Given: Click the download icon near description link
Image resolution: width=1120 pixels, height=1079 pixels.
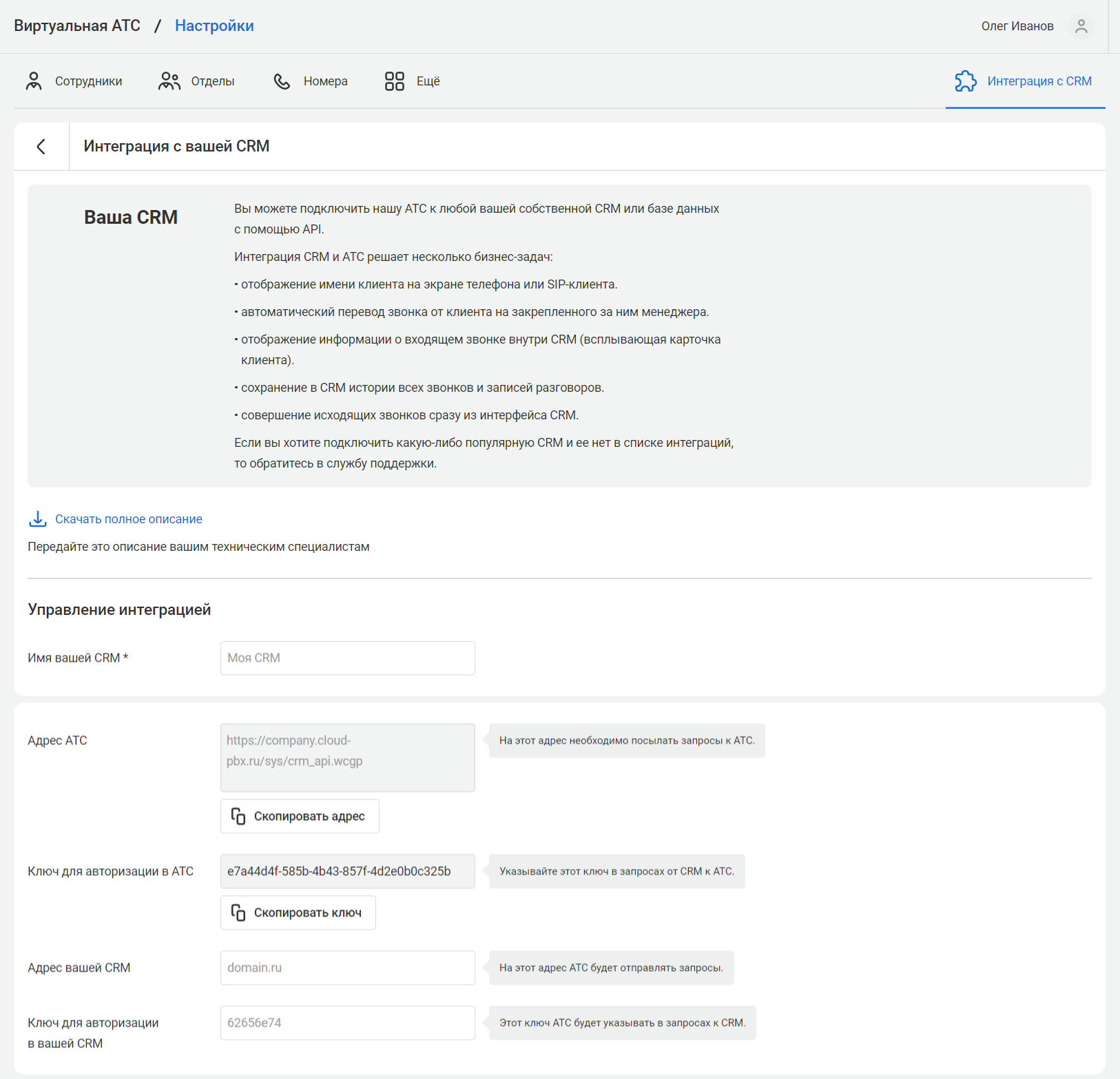Looking at the screenshot, I should [38, 519].
